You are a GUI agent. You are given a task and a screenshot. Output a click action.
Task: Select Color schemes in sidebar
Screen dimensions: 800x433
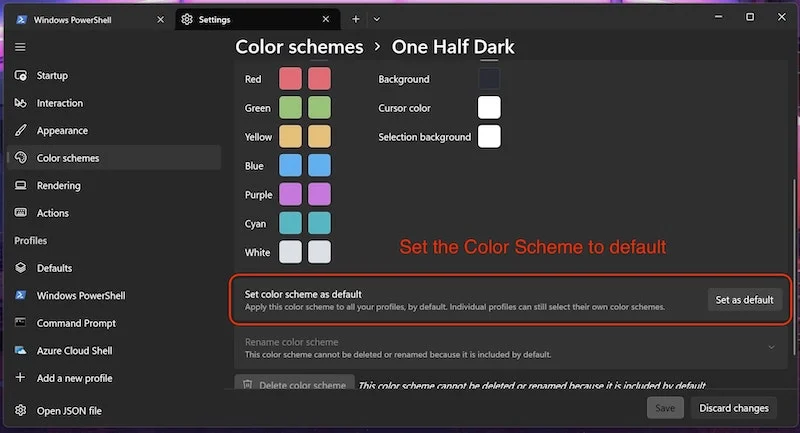[114, 158]
